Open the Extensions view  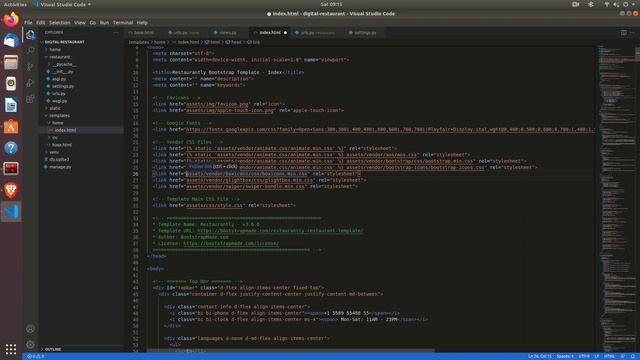point(30,99)
